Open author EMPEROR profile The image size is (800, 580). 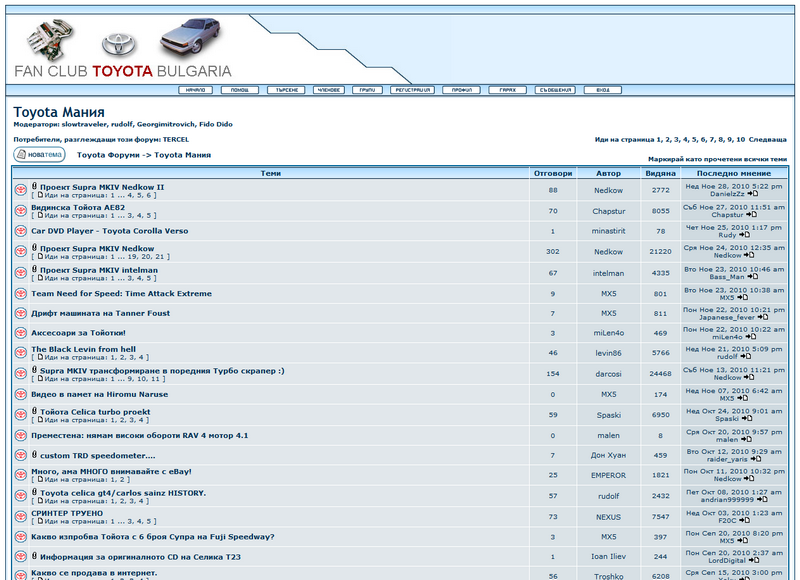pos(608,475)
